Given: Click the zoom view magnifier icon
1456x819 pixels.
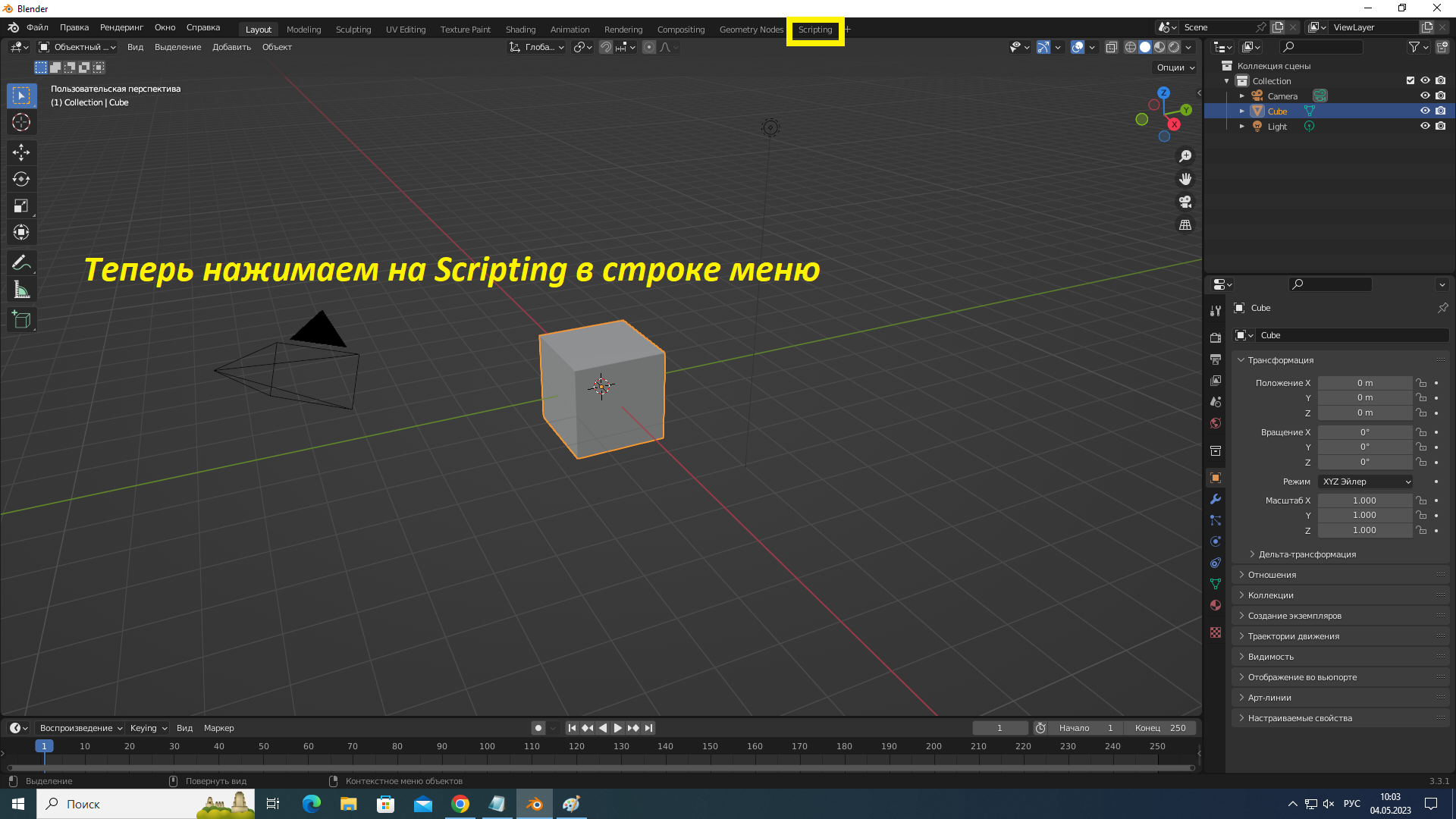Looking at the screenshot, I should (x=1185, y=156).
